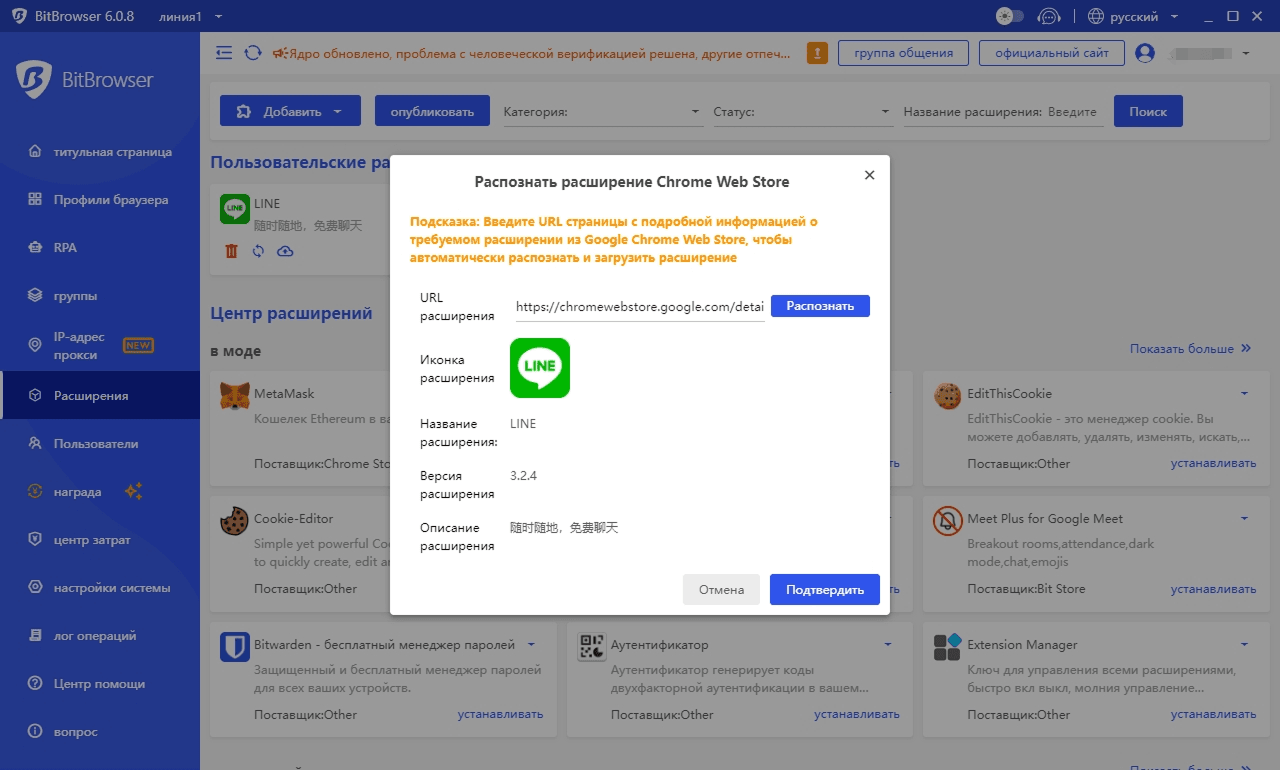The image size is (1280, 770).
Task: Open вопрос in the sidebar
Action: pyautogui.click(x=100, y=732)
